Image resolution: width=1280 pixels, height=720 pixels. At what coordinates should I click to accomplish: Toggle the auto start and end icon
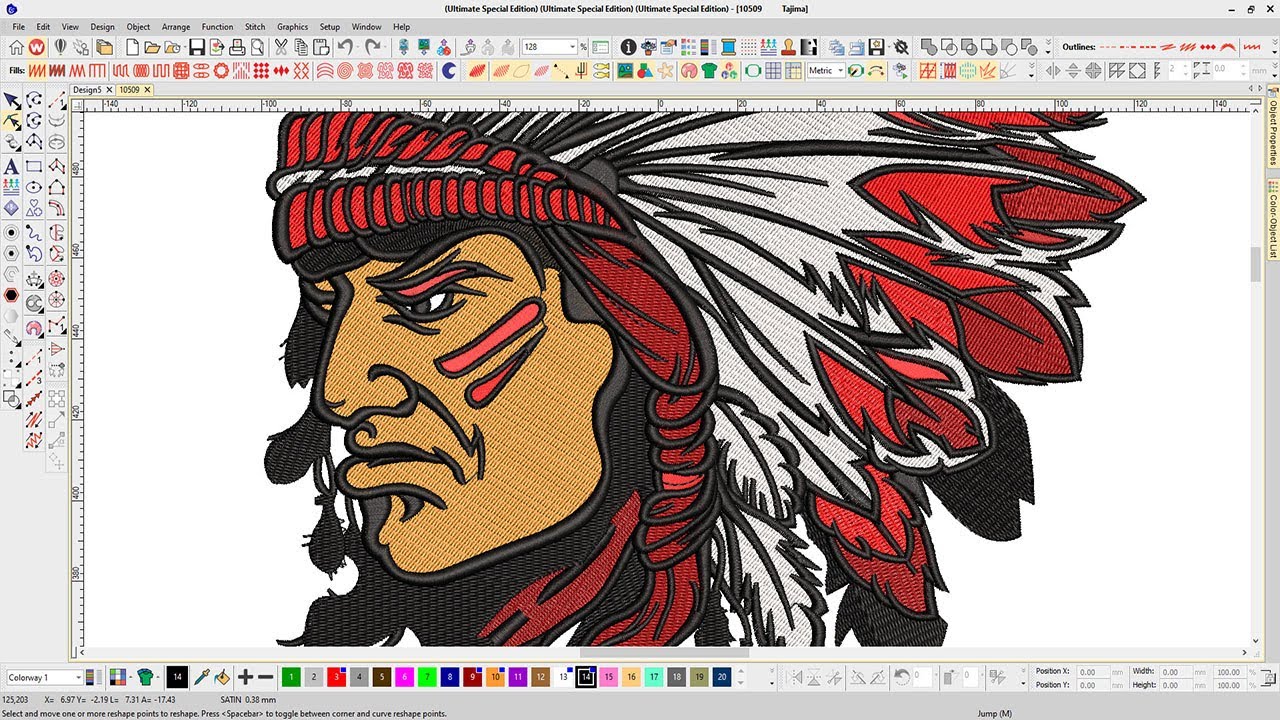877,70
